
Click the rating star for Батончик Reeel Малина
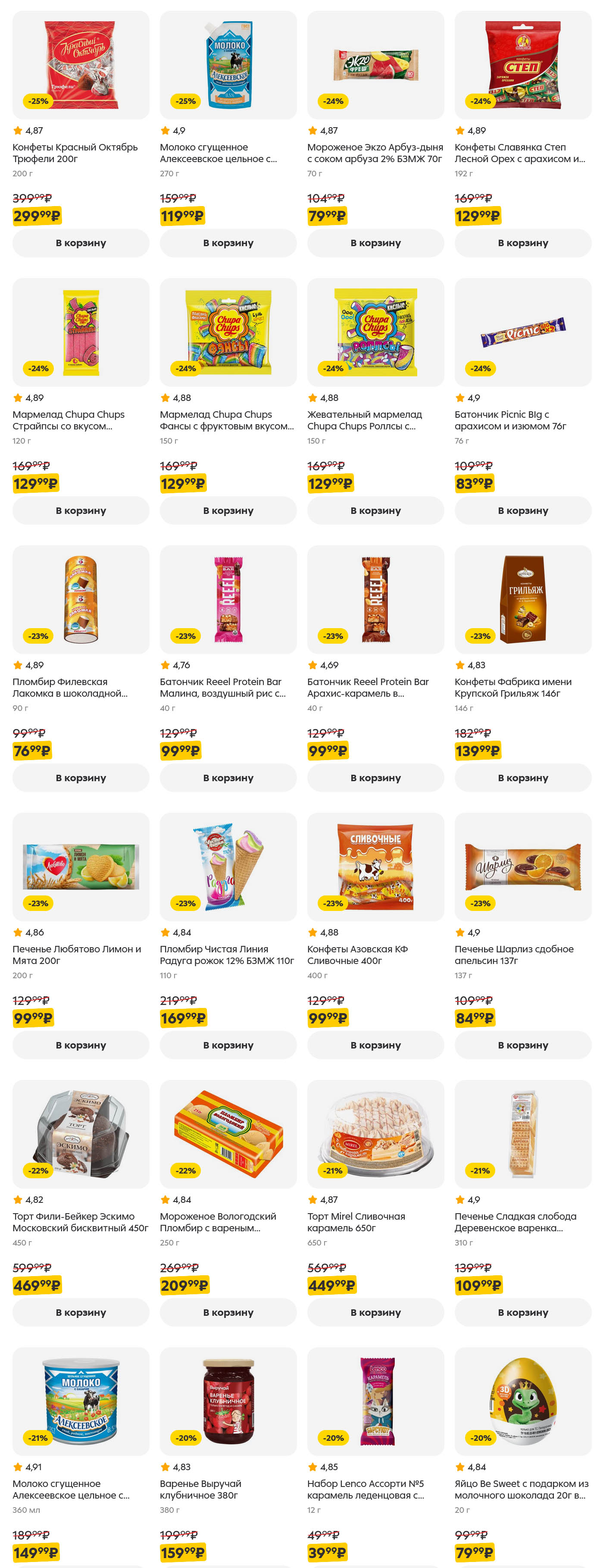tap(165, 665)
